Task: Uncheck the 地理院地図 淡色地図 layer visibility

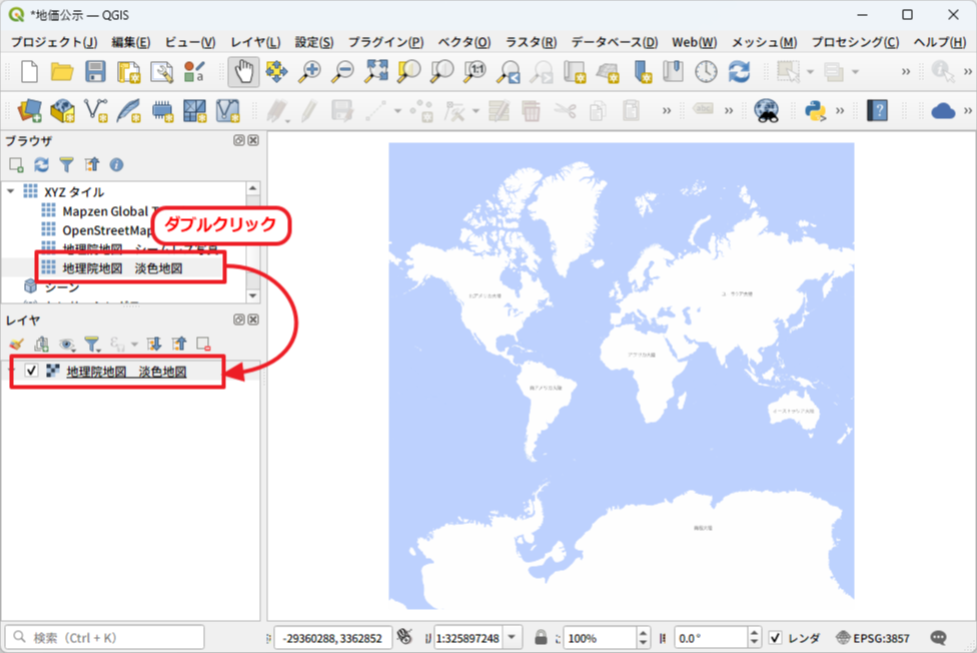Action: point(31,371)
